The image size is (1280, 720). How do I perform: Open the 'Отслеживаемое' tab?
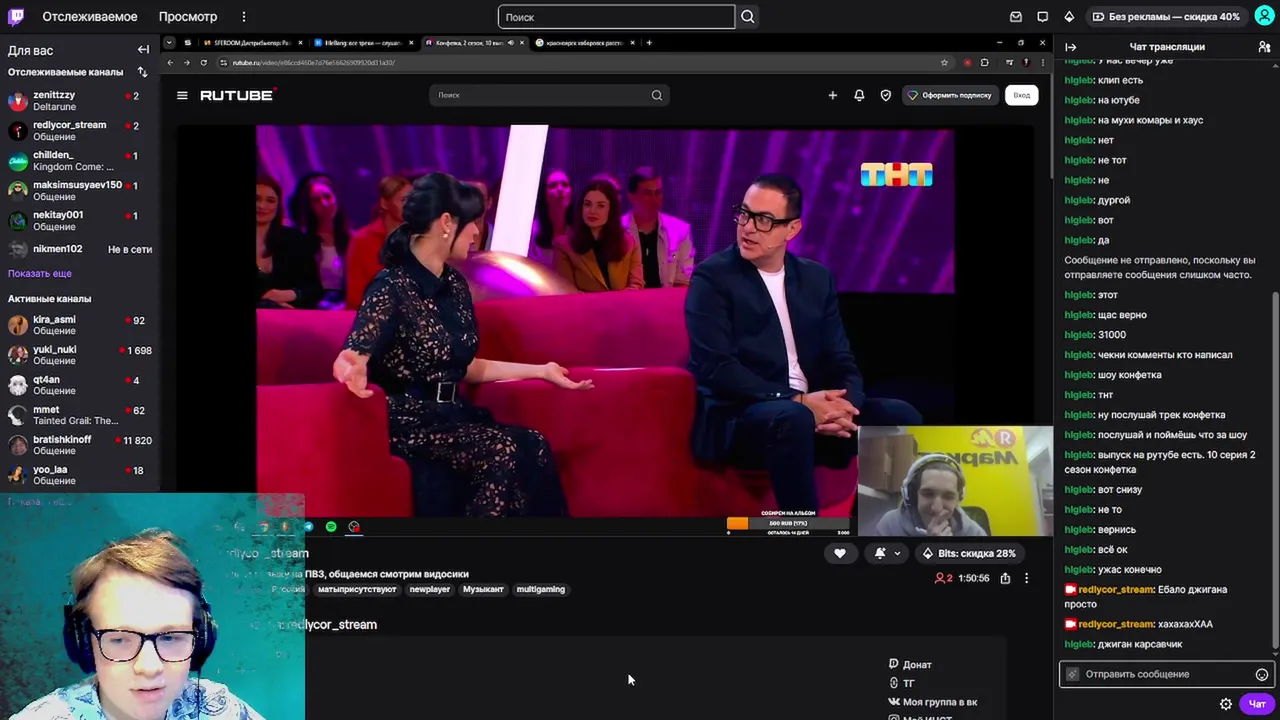pos(90,16)
